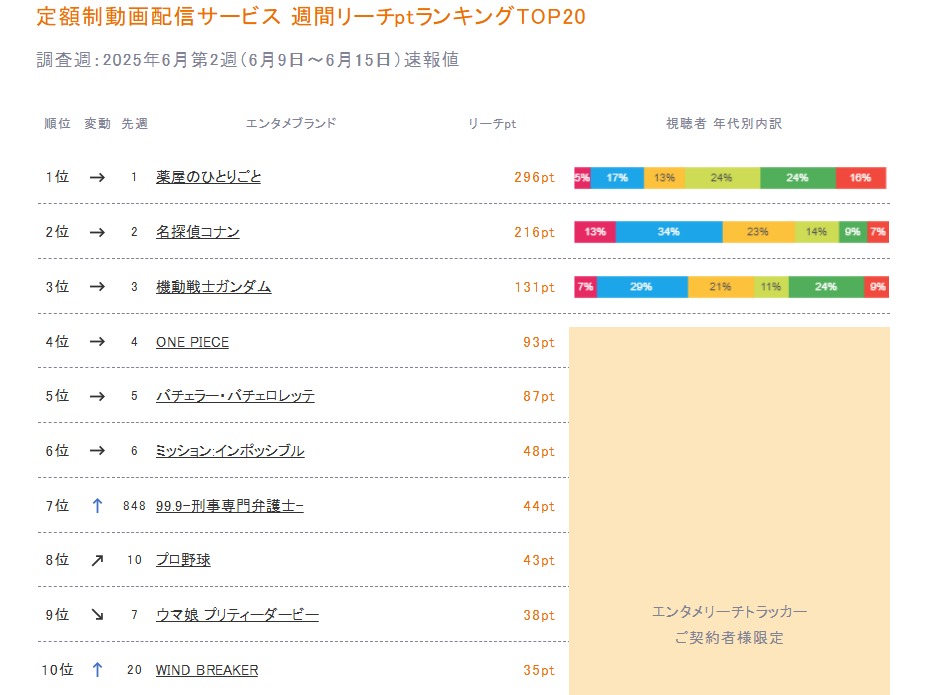The width and height of the screenshot is (933, 695).
Task: Open the 名探偵コナン brand link
Action: (x=197, y=232)
